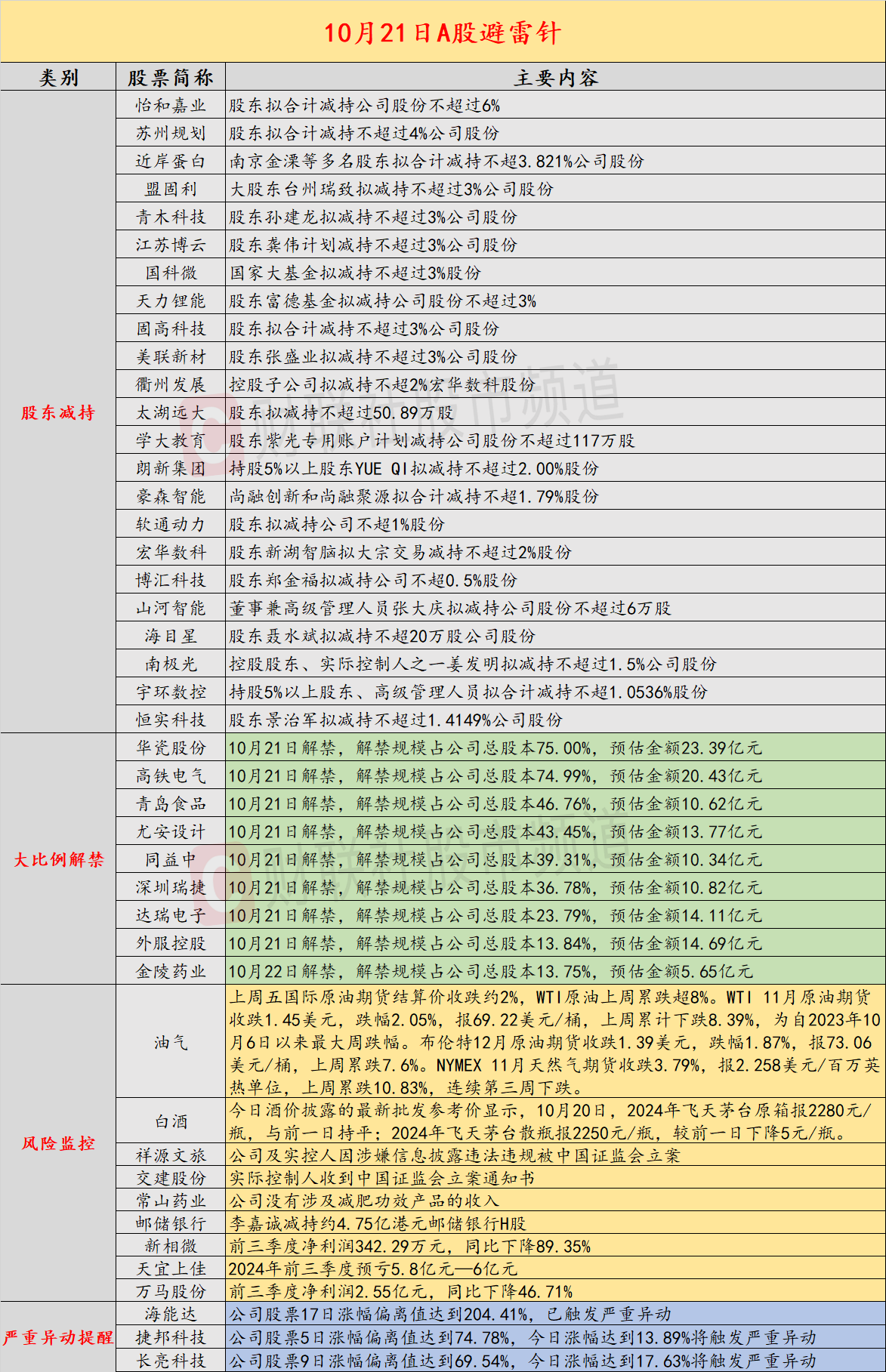The height and width of the screenshot is (1372, 886).
Task: Select the stock name "近岸蛋白"
Action: click(171, 162)
